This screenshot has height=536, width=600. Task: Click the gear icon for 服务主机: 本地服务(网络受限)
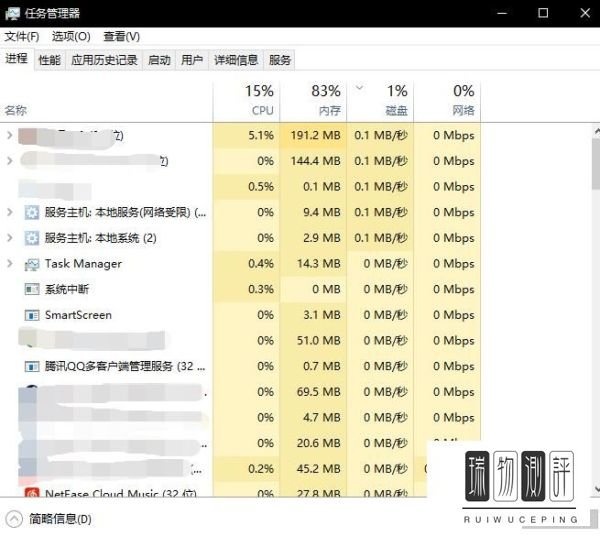click(32, 212)
